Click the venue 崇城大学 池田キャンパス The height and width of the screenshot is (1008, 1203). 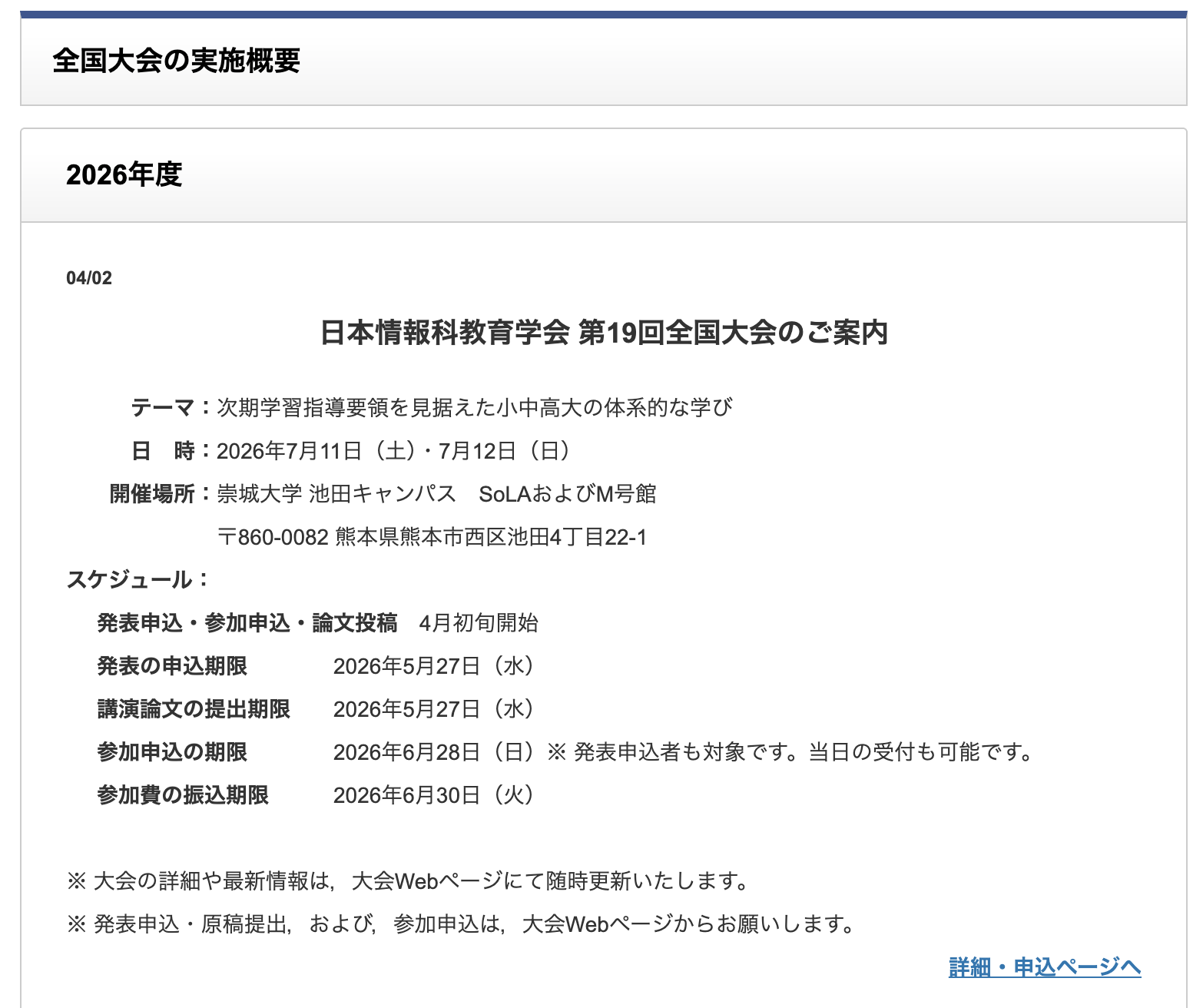pos(337,494)
